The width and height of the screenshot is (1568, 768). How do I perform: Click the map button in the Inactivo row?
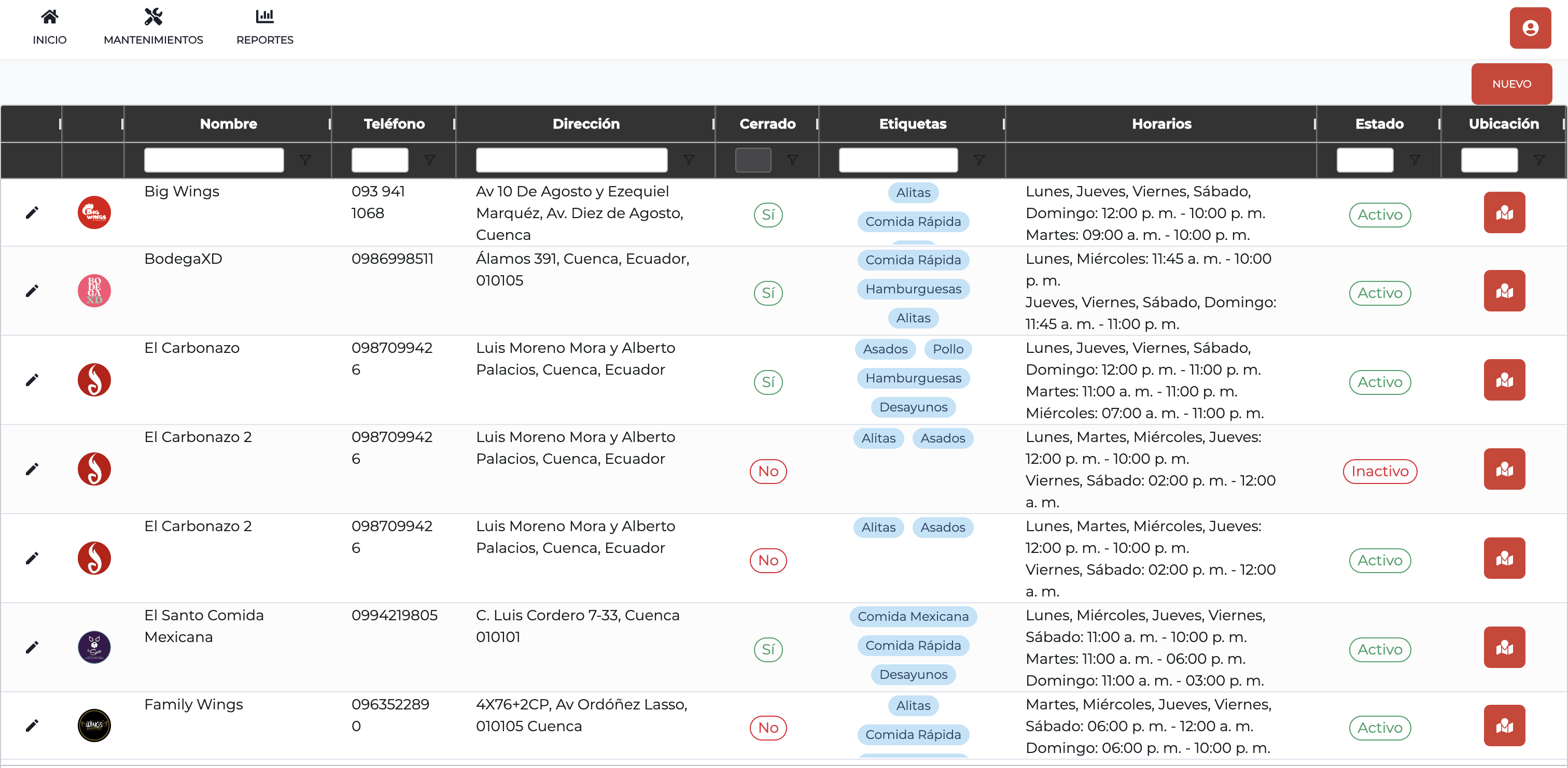(1504, 469)
